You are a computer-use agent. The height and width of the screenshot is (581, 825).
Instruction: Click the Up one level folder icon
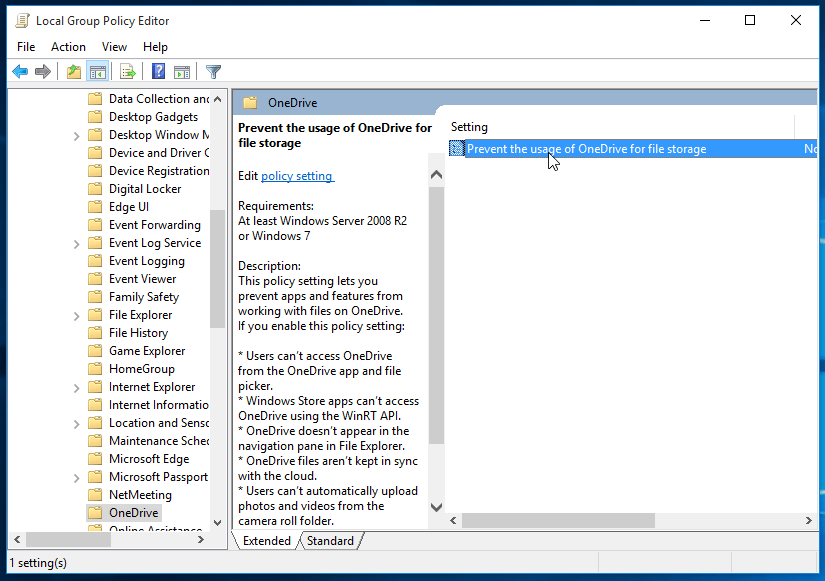(x=73, y=71)
